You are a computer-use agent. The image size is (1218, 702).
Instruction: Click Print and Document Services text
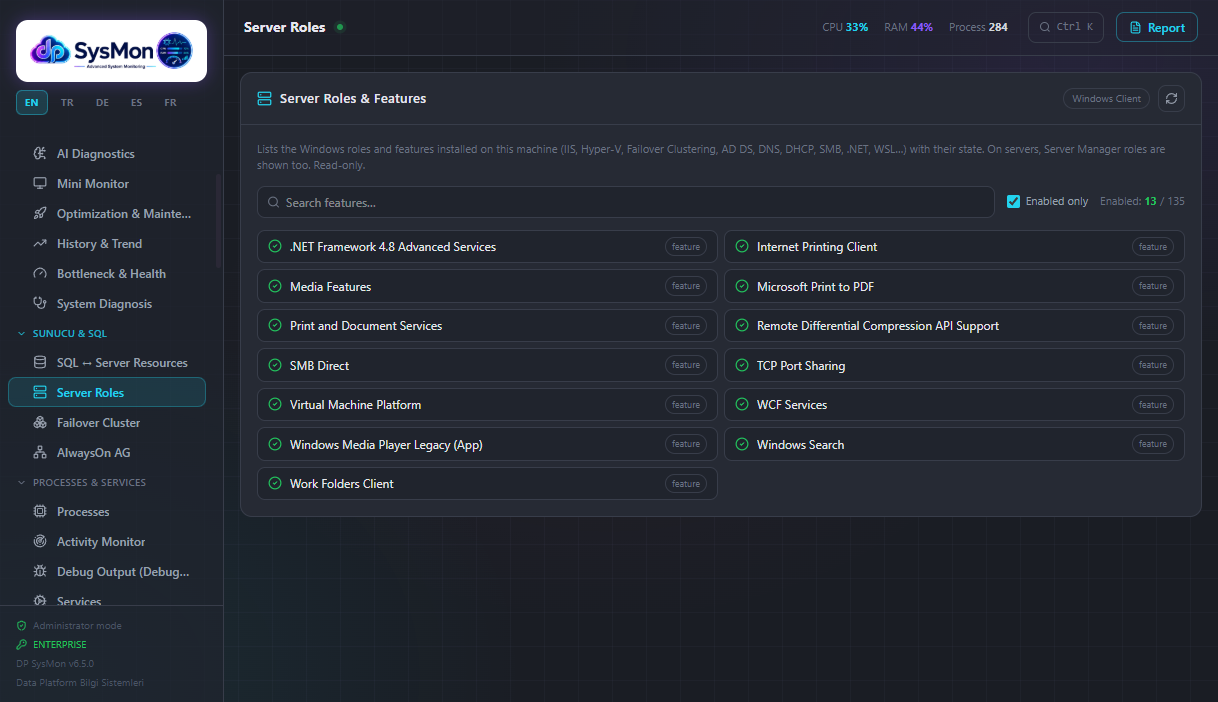[366, 326]
